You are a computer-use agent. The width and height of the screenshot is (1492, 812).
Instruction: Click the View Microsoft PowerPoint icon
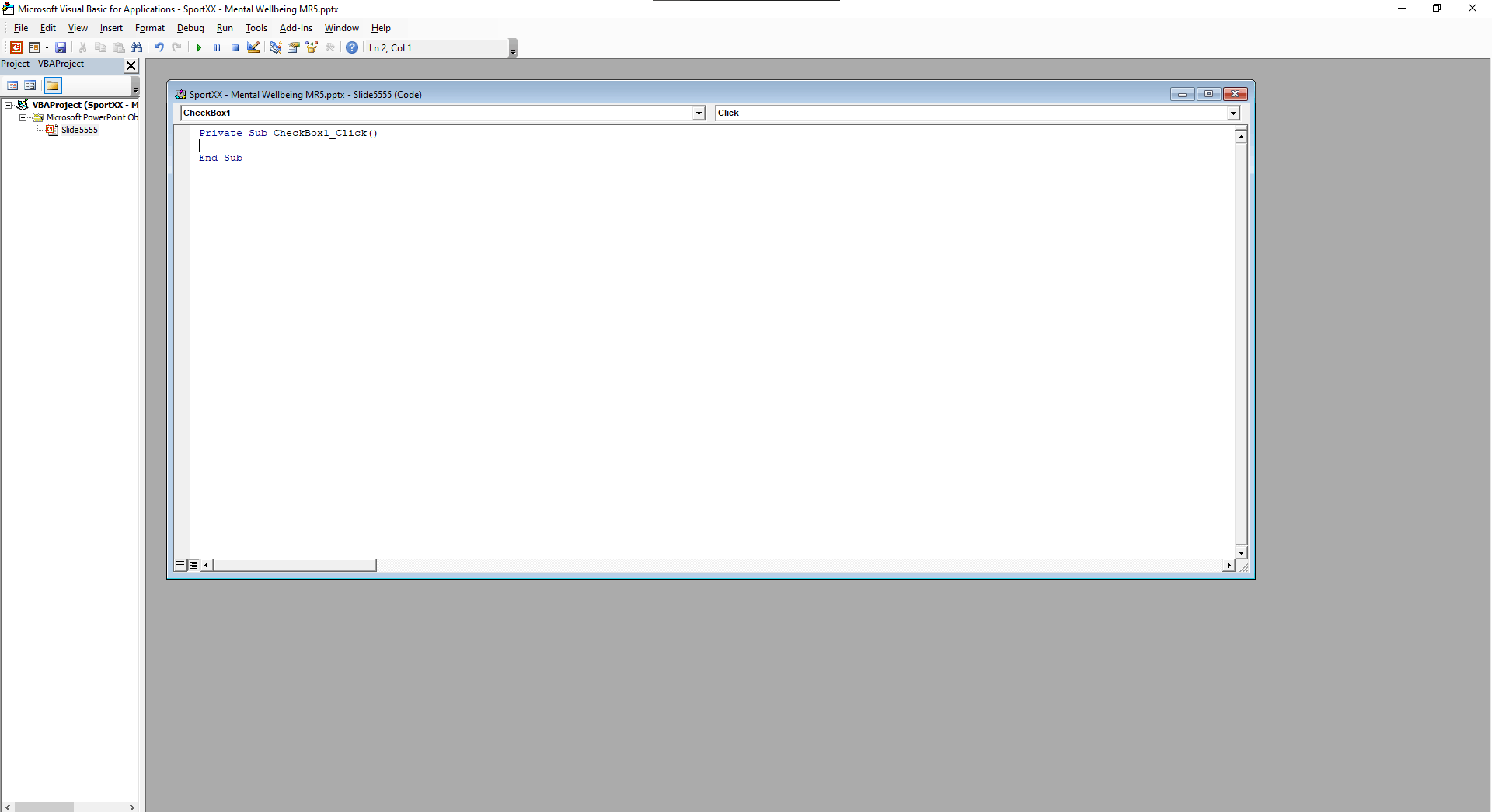point(16,47)
